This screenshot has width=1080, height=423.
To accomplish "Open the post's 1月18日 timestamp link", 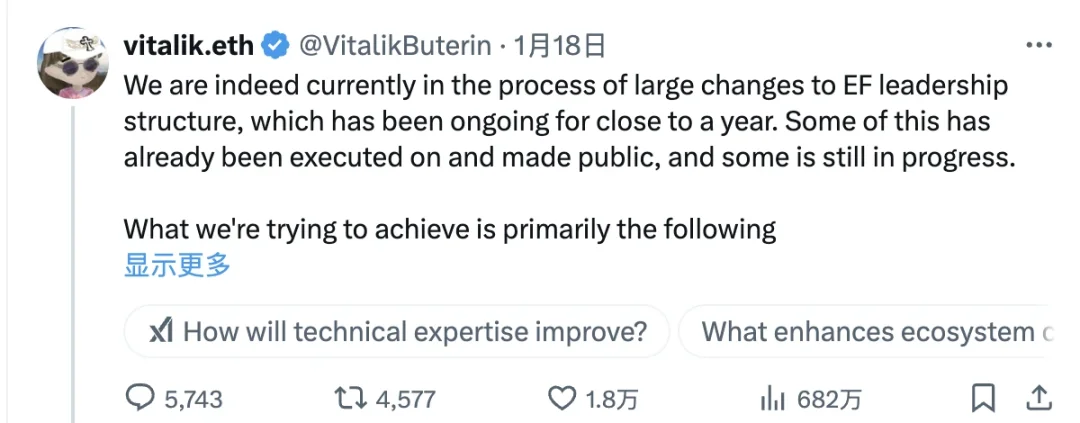I will pyautogui.click(x=559, y=46).
